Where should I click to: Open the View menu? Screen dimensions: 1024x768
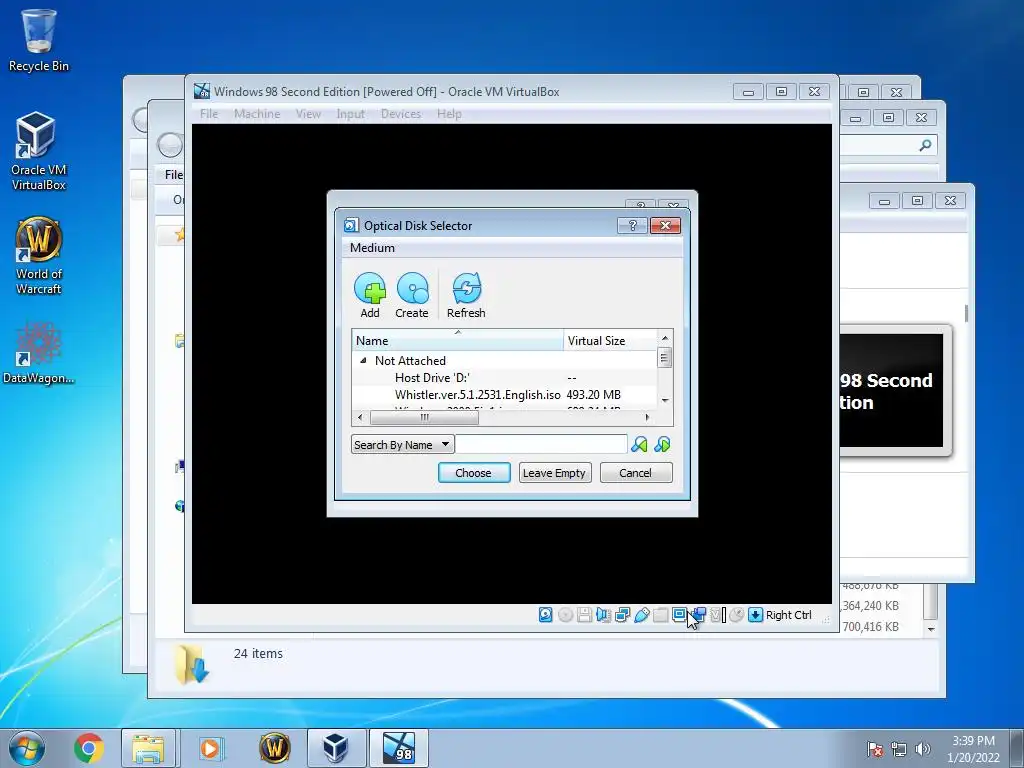coord(308,114)
